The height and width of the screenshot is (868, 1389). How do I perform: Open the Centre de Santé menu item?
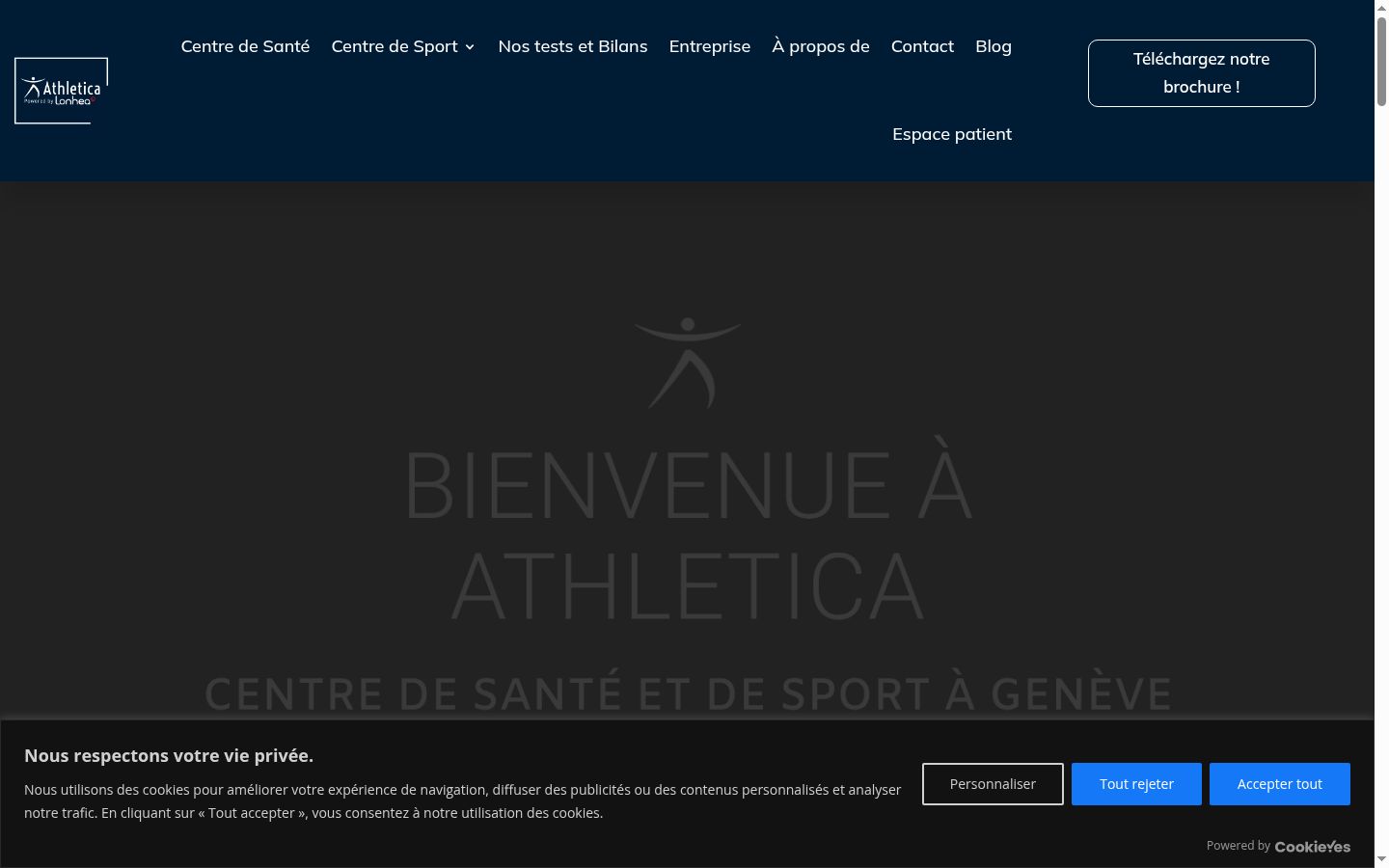[245, 46]
